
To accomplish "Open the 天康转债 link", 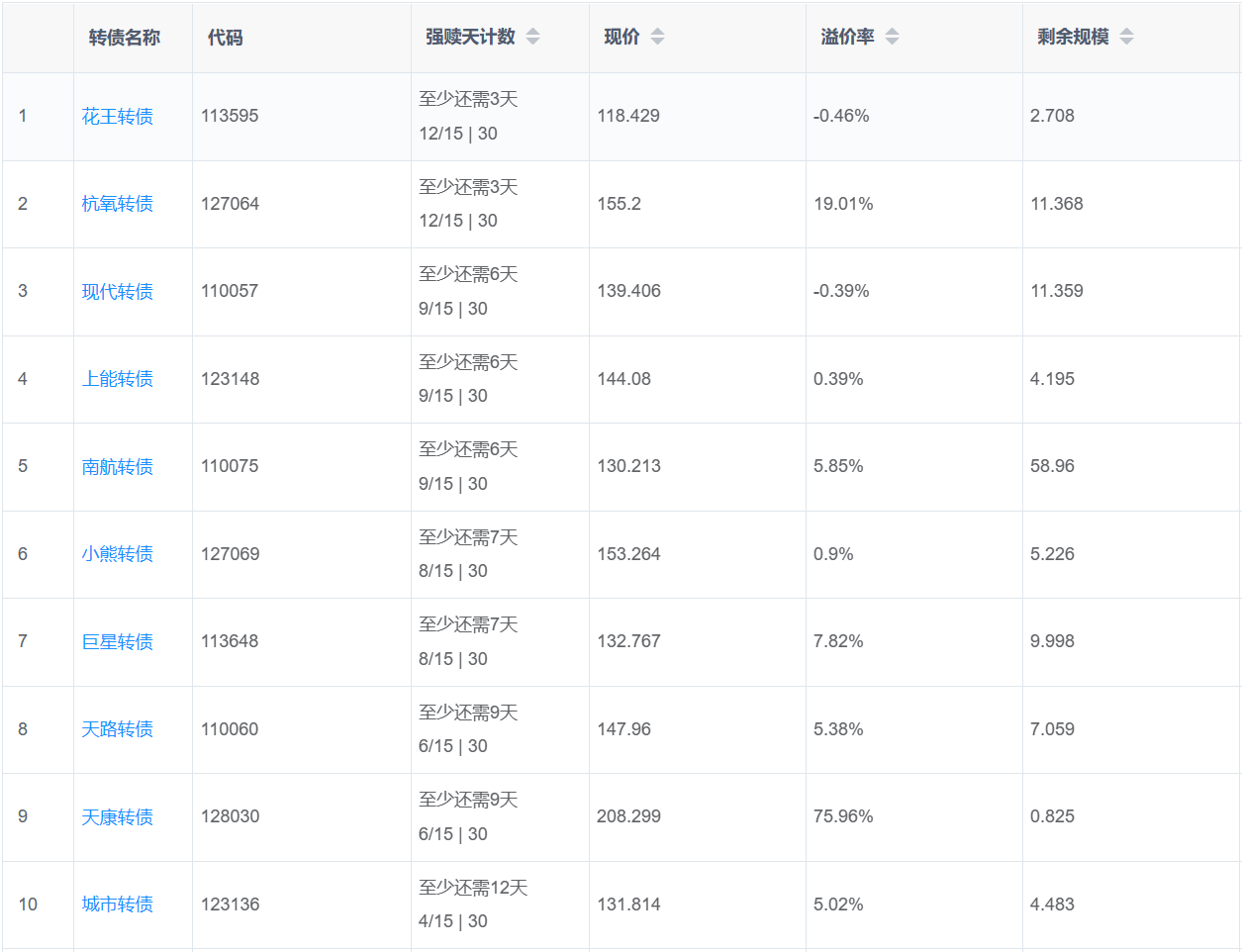I will (x=117, y=817).
